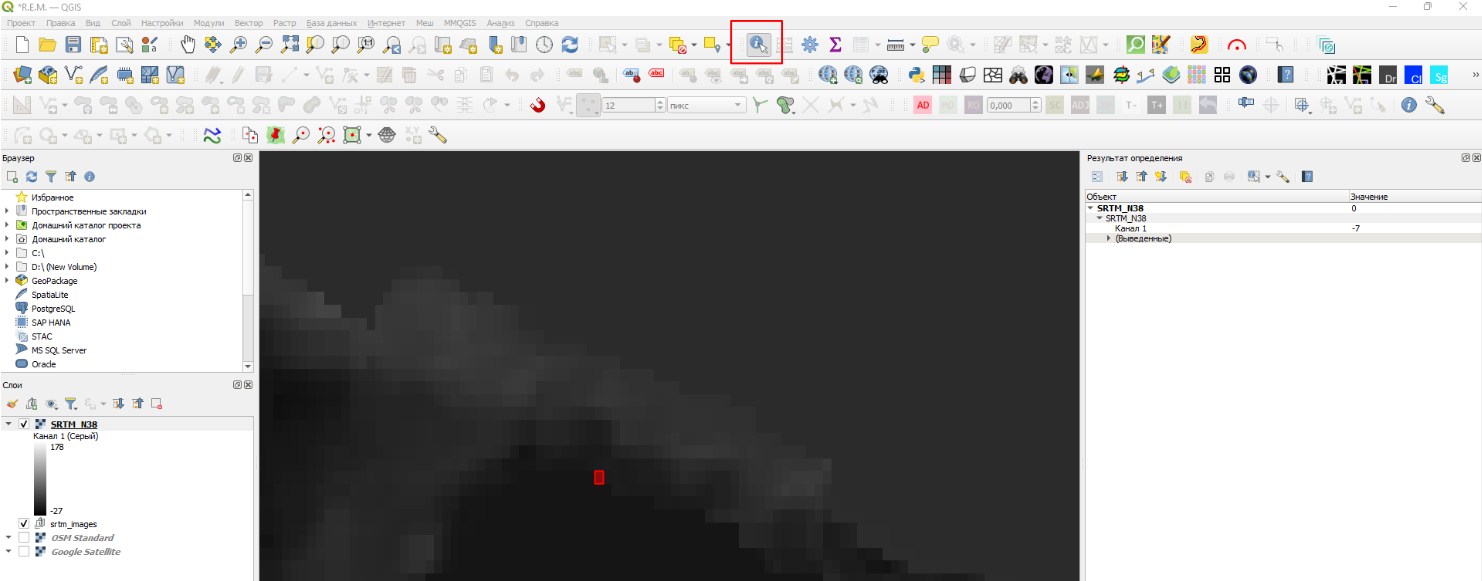The width and height of the screenshot is (1482, 581).
Task: Open the Processing Toolbox gear icon
Action: click(x=809, y=44)
